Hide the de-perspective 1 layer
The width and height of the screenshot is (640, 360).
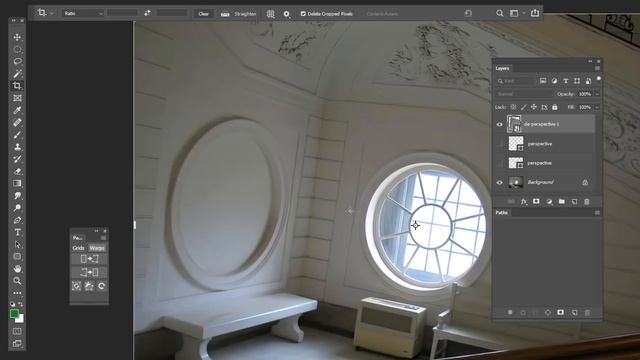click(500, 124)
